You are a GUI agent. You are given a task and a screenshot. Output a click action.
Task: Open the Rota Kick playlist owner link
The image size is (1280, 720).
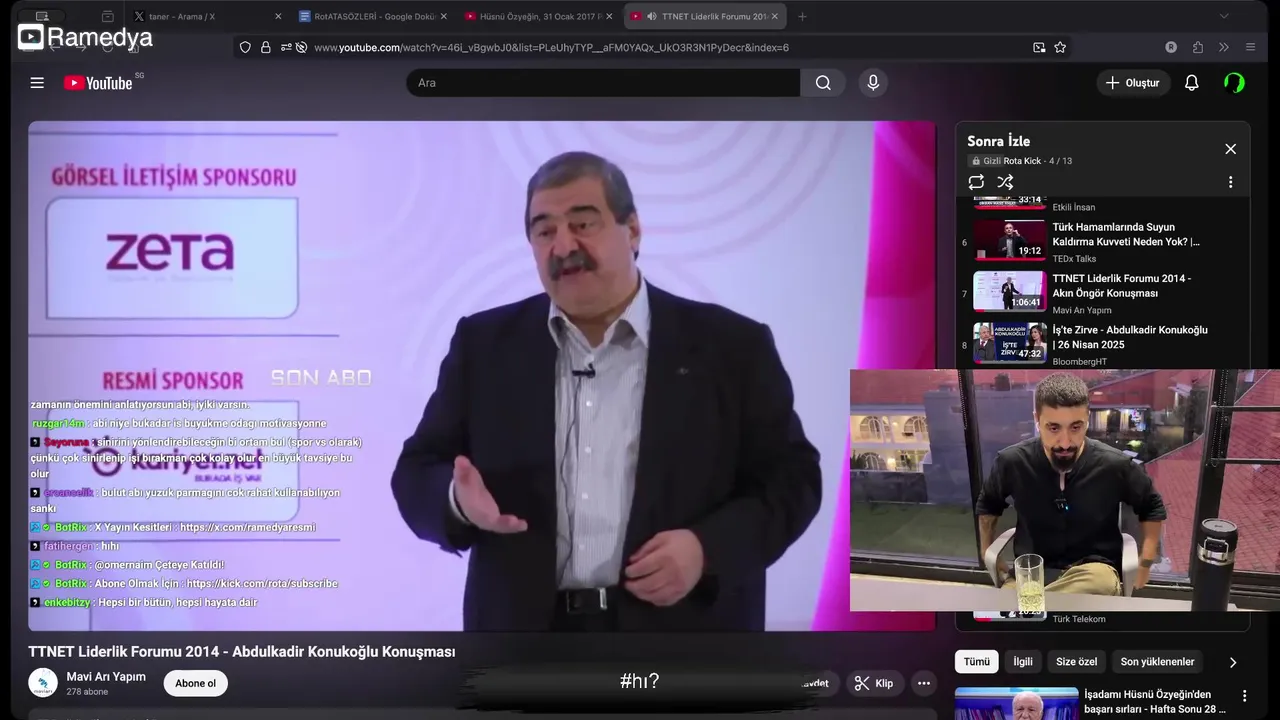(1022, 161)
